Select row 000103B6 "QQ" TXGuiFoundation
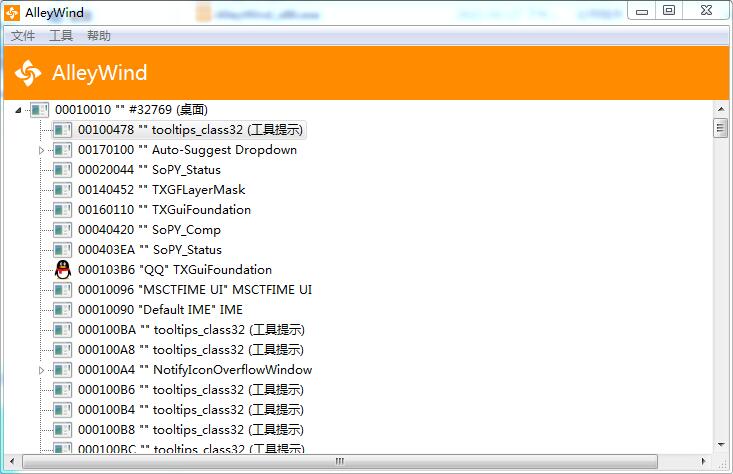The width and height of the screenshot is (733, 474). (x=175, y=270)
